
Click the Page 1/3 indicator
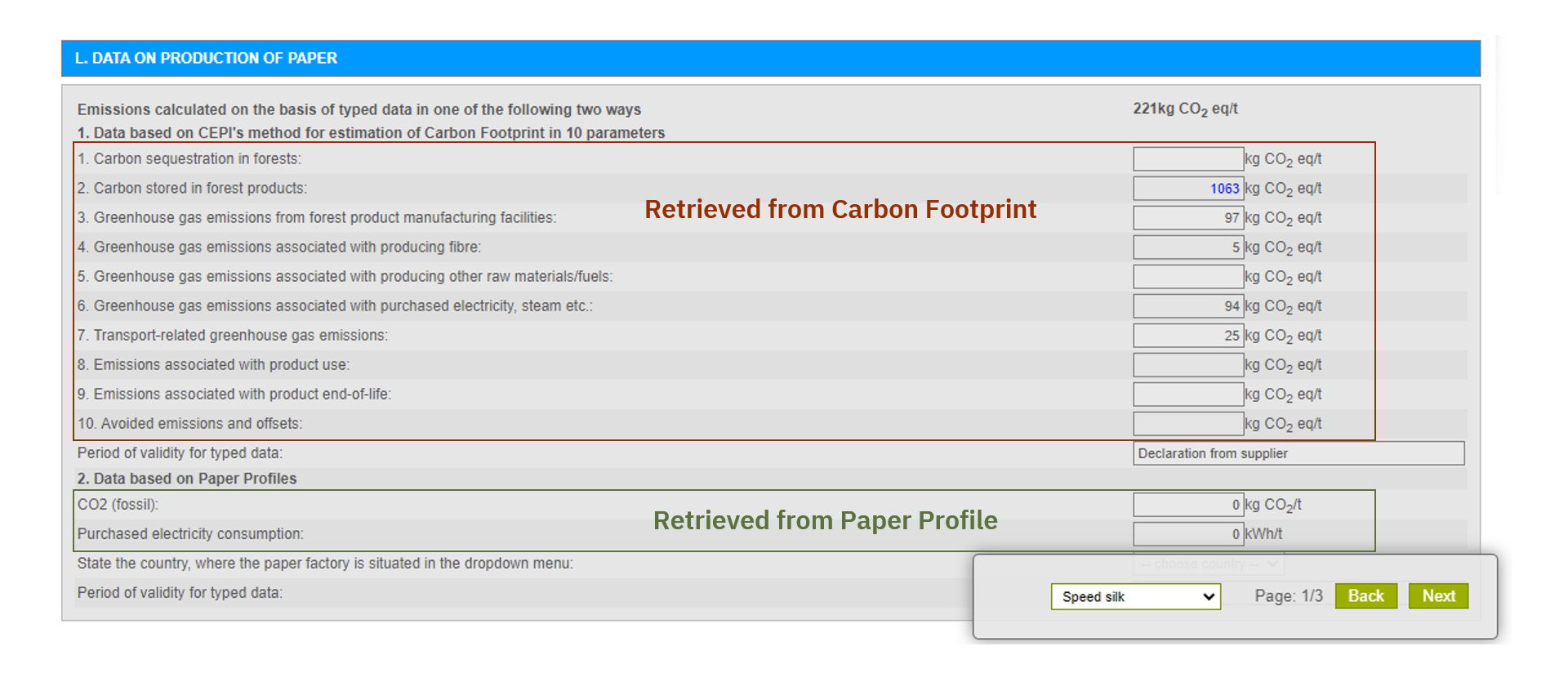[x=1288, y=596]
